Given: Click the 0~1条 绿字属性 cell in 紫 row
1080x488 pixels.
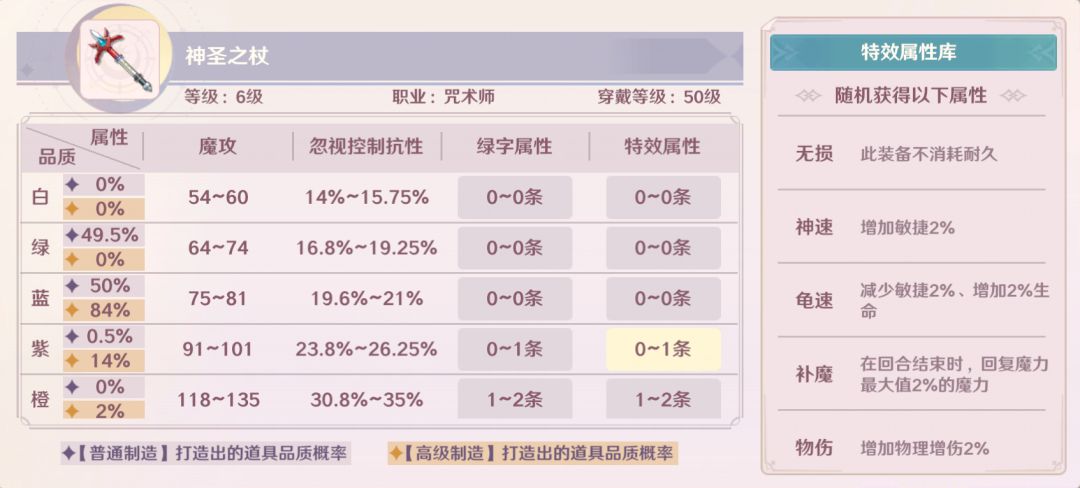Looking at the screenshot, I should [x=514, y=349].
